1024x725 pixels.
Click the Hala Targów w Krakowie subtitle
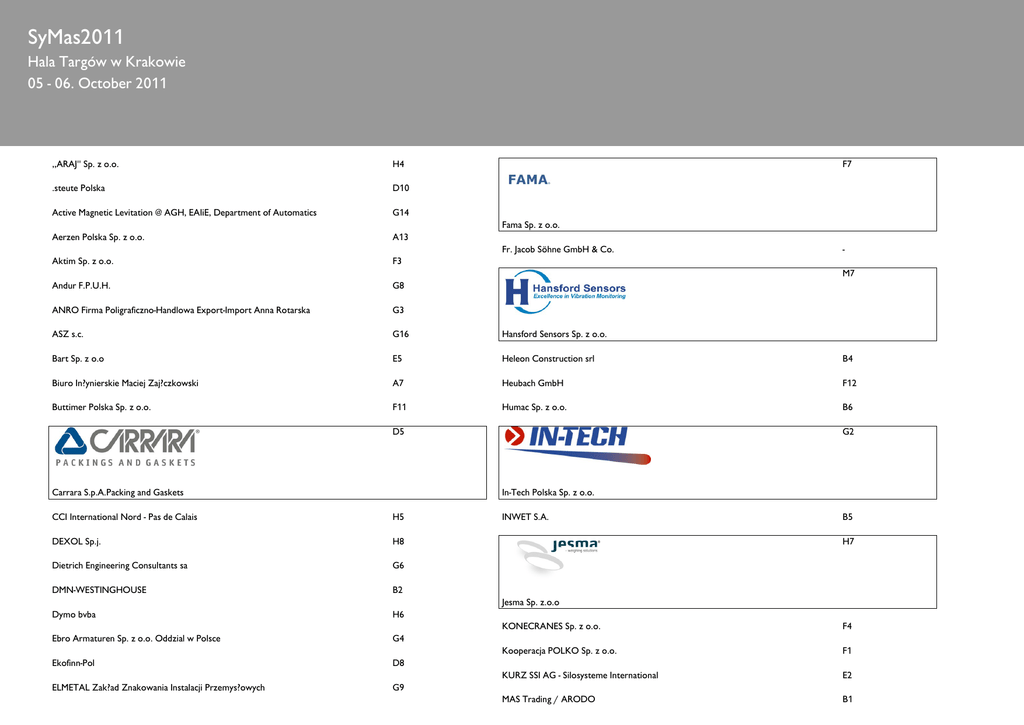point(106,62)
